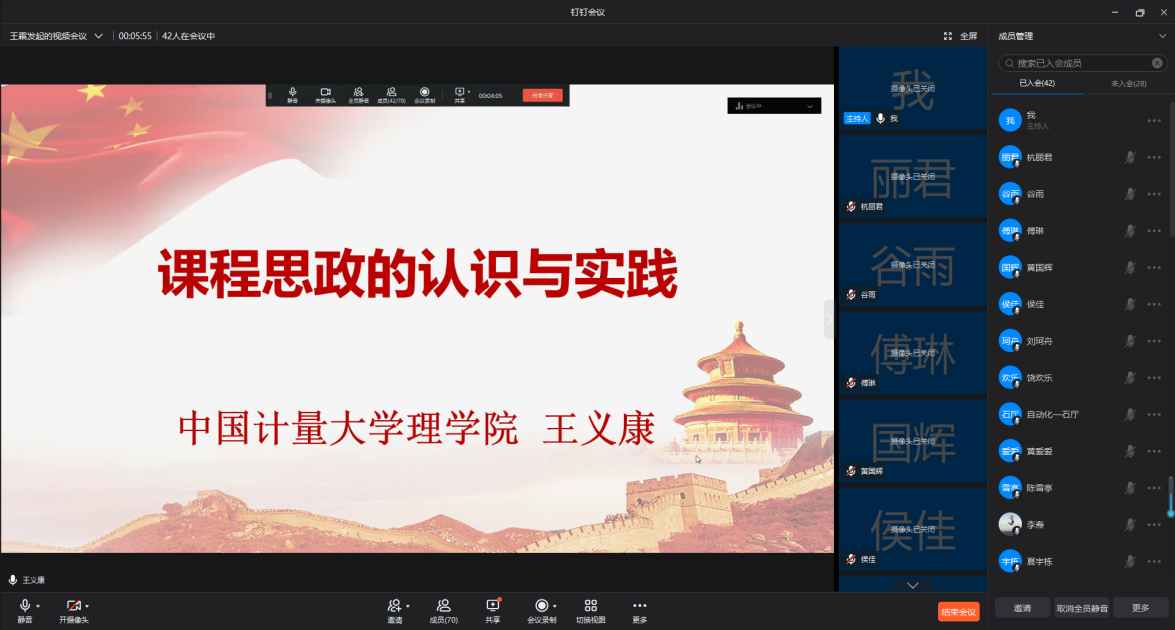Collapse video tile strip using side handle
The width and height of the screenshot is (1175, 630).
click(x=829, y=319)
